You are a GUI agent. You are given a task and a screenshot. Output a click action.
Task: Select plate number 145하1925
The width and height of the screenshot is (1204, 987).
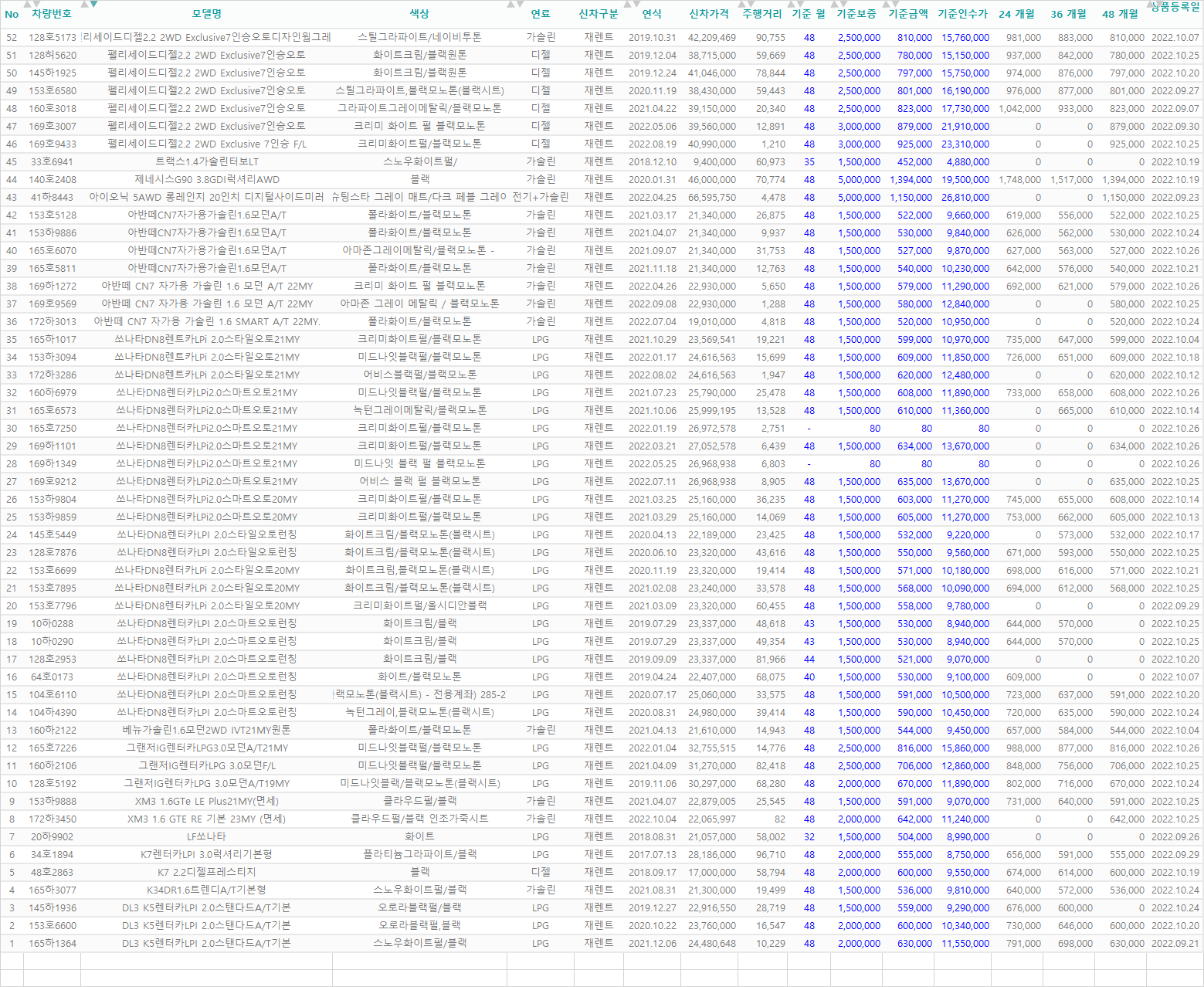tap(53, 73)
